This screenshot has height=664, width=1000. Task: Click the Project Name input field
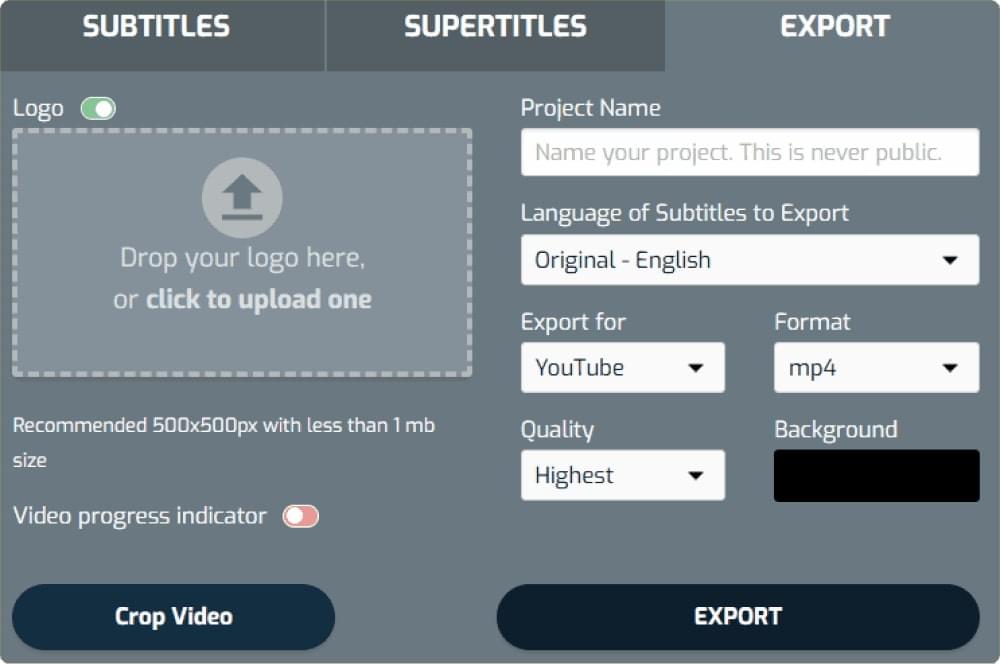click(x=749, y=152)
